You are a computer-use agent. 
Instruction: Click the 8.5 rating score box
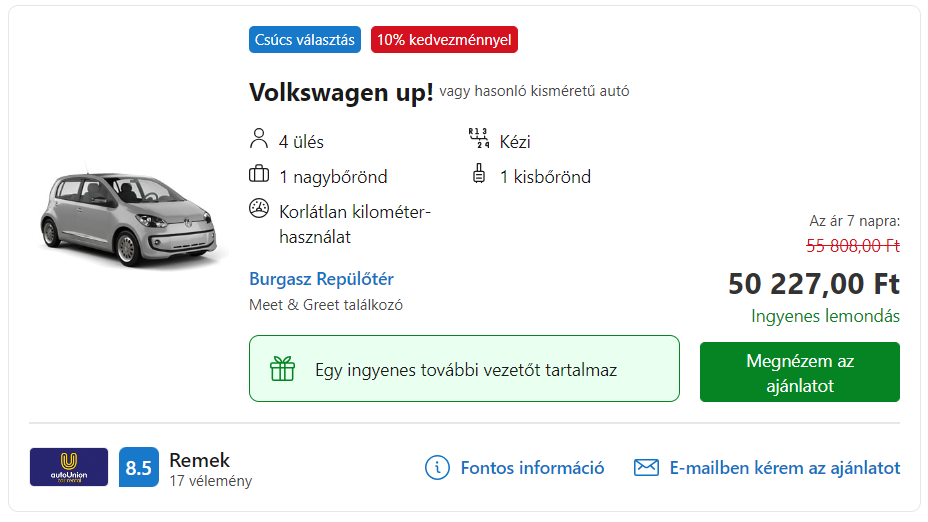click(x=138, y=467)
